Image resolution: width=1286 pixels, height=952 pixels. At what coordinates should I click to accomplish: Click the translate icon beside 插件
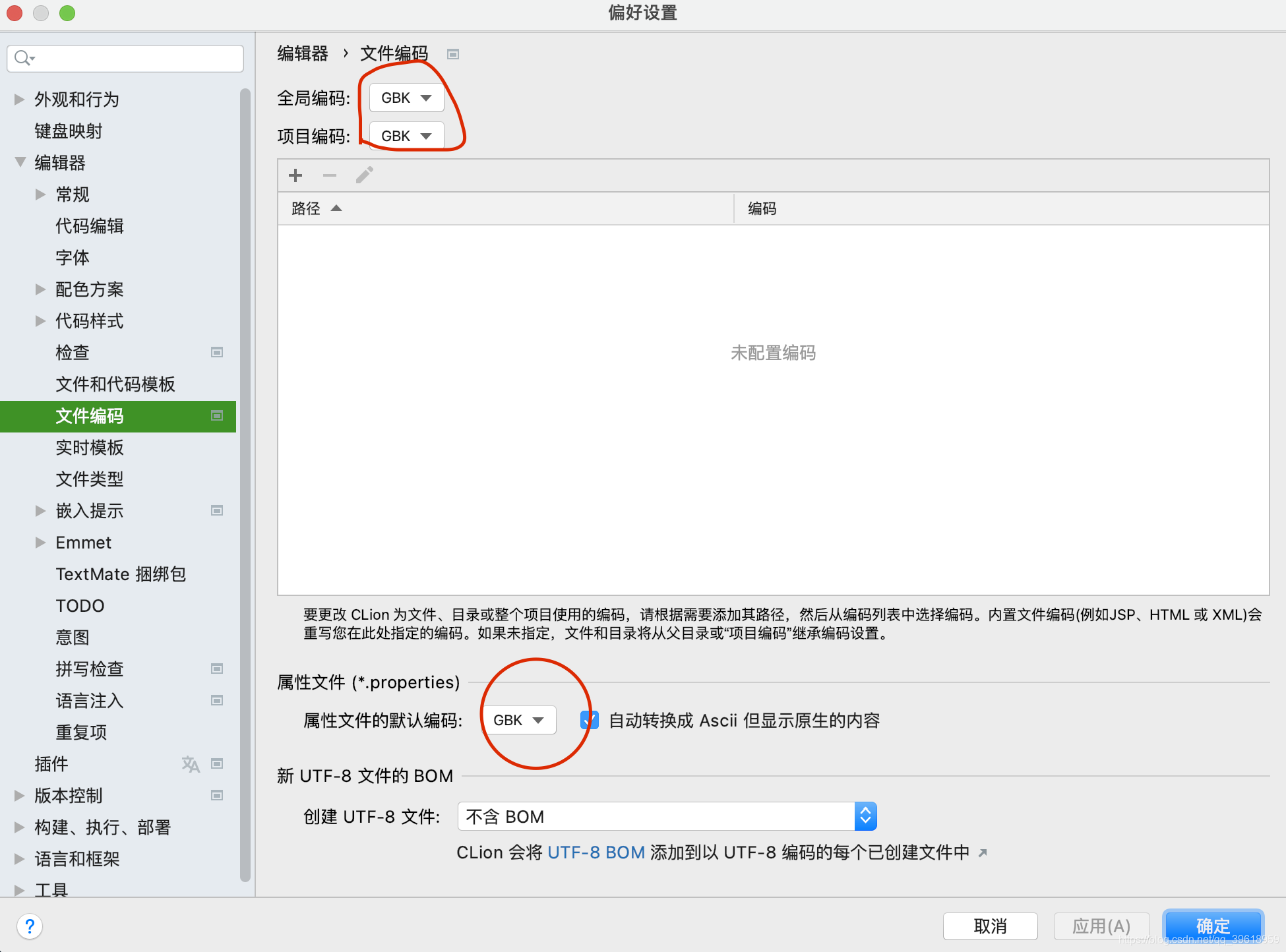point(191,764)
